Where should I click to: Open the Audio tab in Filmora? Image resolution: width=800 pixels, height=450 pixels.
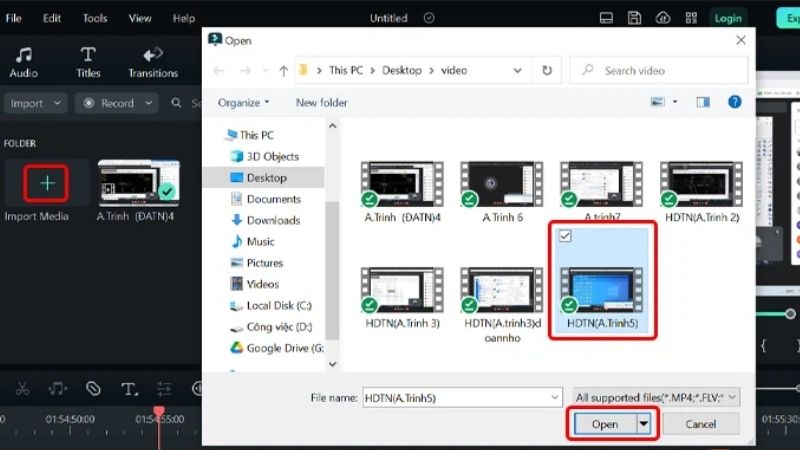coord(23,62)
